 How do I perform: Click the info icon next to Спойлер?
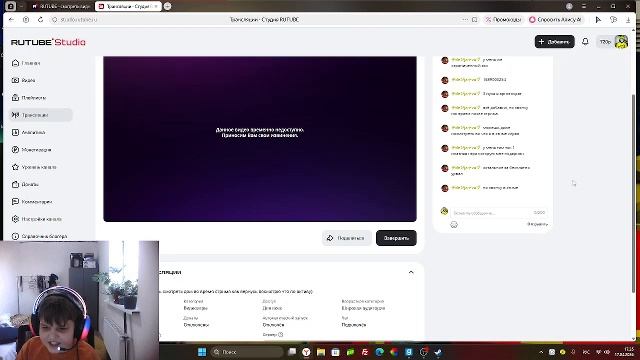point(280,335)
